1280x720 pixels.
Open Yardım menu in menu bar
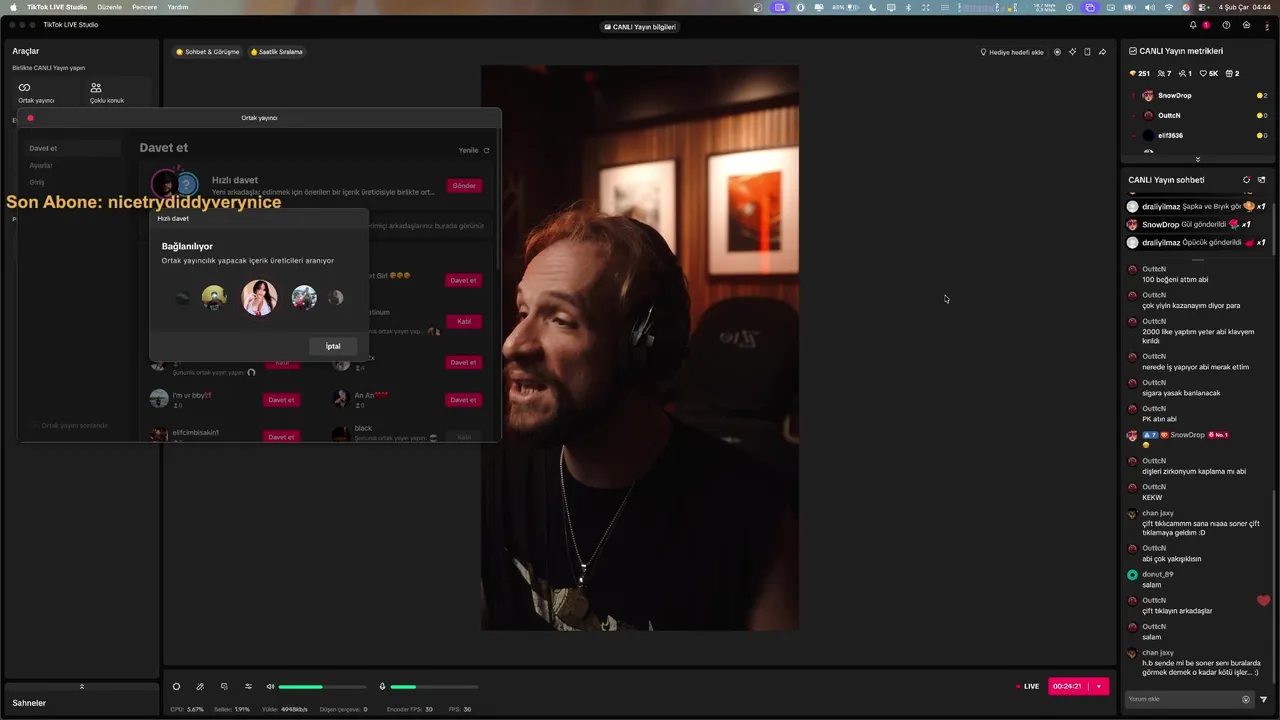[x=177, y=7]
